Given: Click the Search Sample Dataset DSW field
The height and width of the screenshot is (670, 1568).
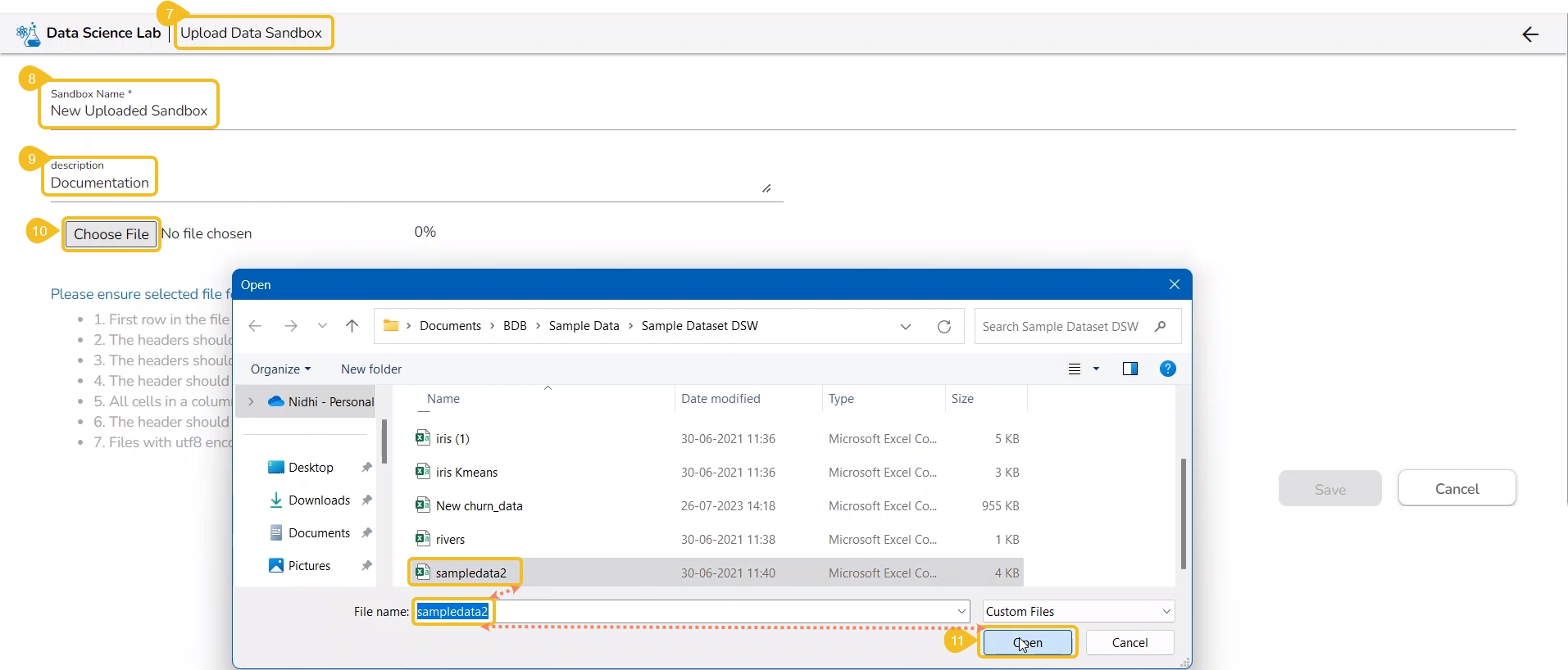Looking at the screenshot, I should [1061, 327].
